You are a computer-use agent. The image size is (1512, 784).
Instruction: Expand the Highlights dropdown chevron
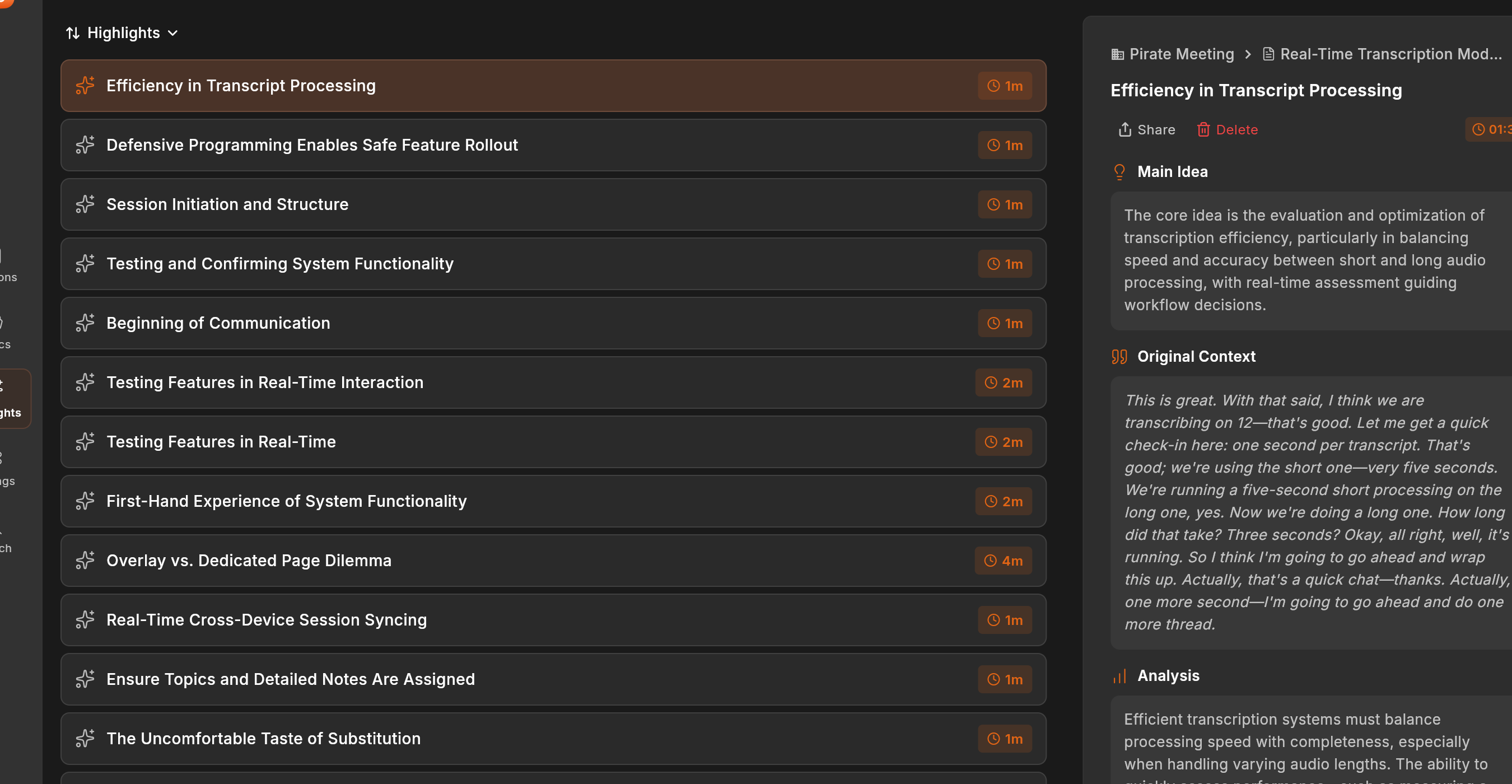point(172,34)
